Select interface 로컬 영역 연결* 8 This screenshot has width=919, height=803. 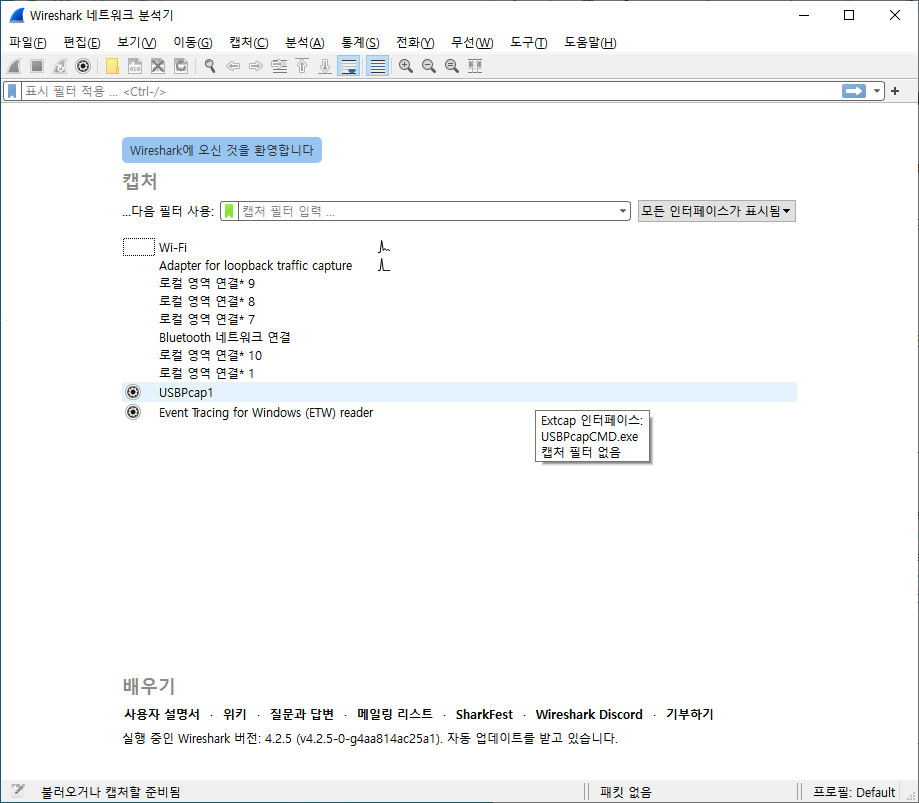click(x=460, y=301)
